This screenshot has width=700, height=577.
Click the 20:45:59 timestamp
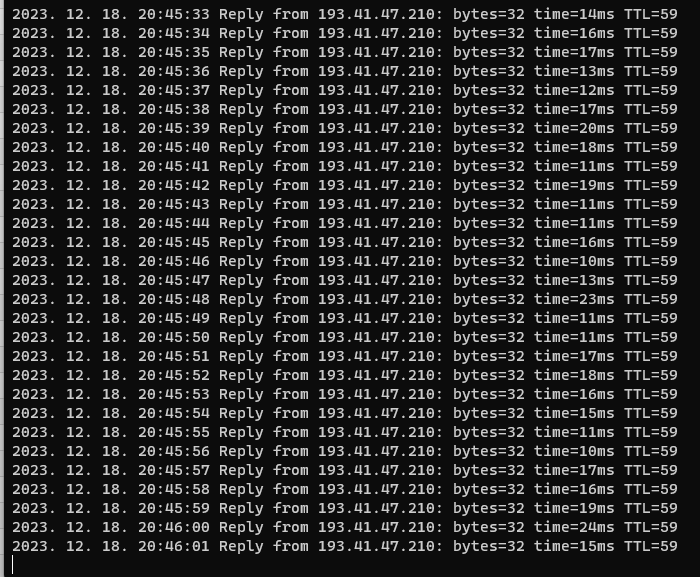[x=174, y=508]
